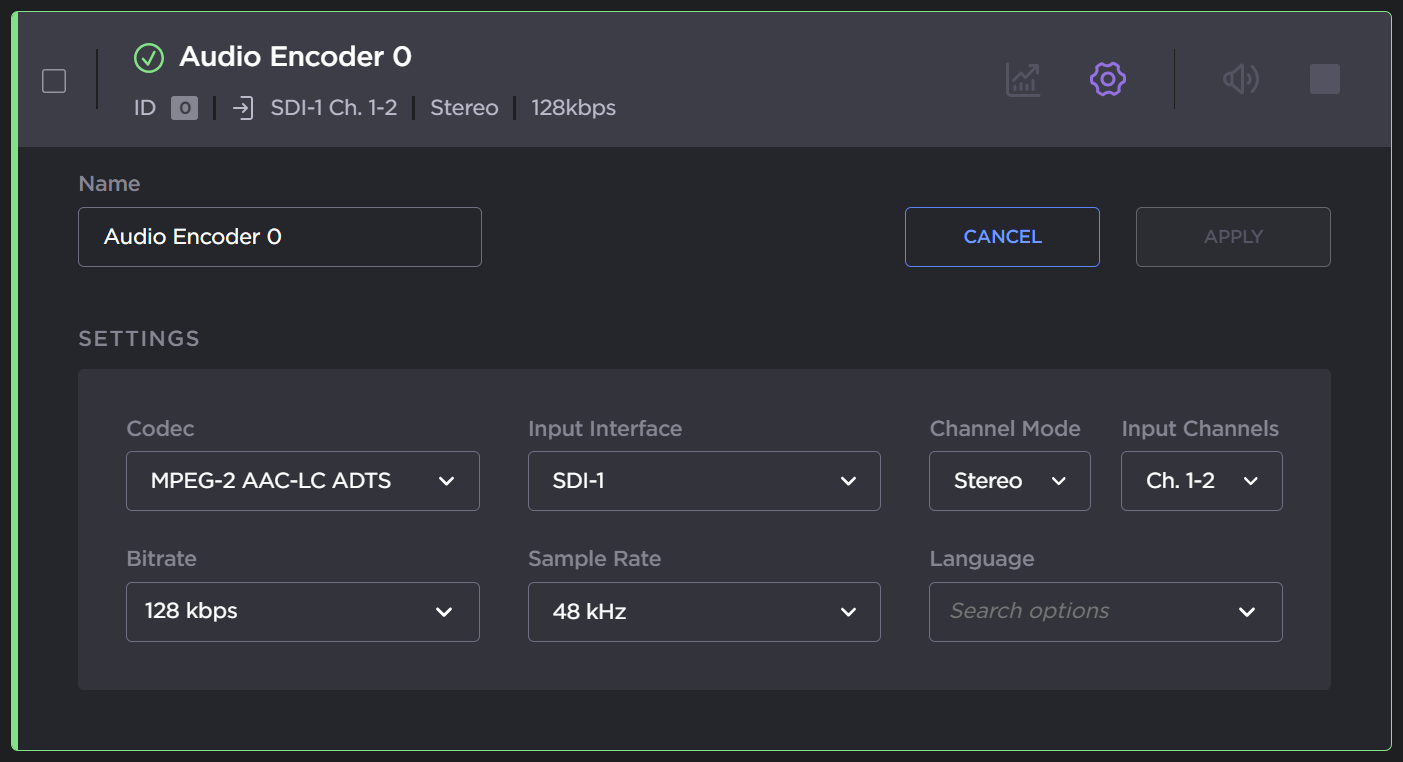Tick the Audio Encoder 0 checkbox
Image resolution: width=1403 pixels, height=762 pixels.
(x=54, y=81)
